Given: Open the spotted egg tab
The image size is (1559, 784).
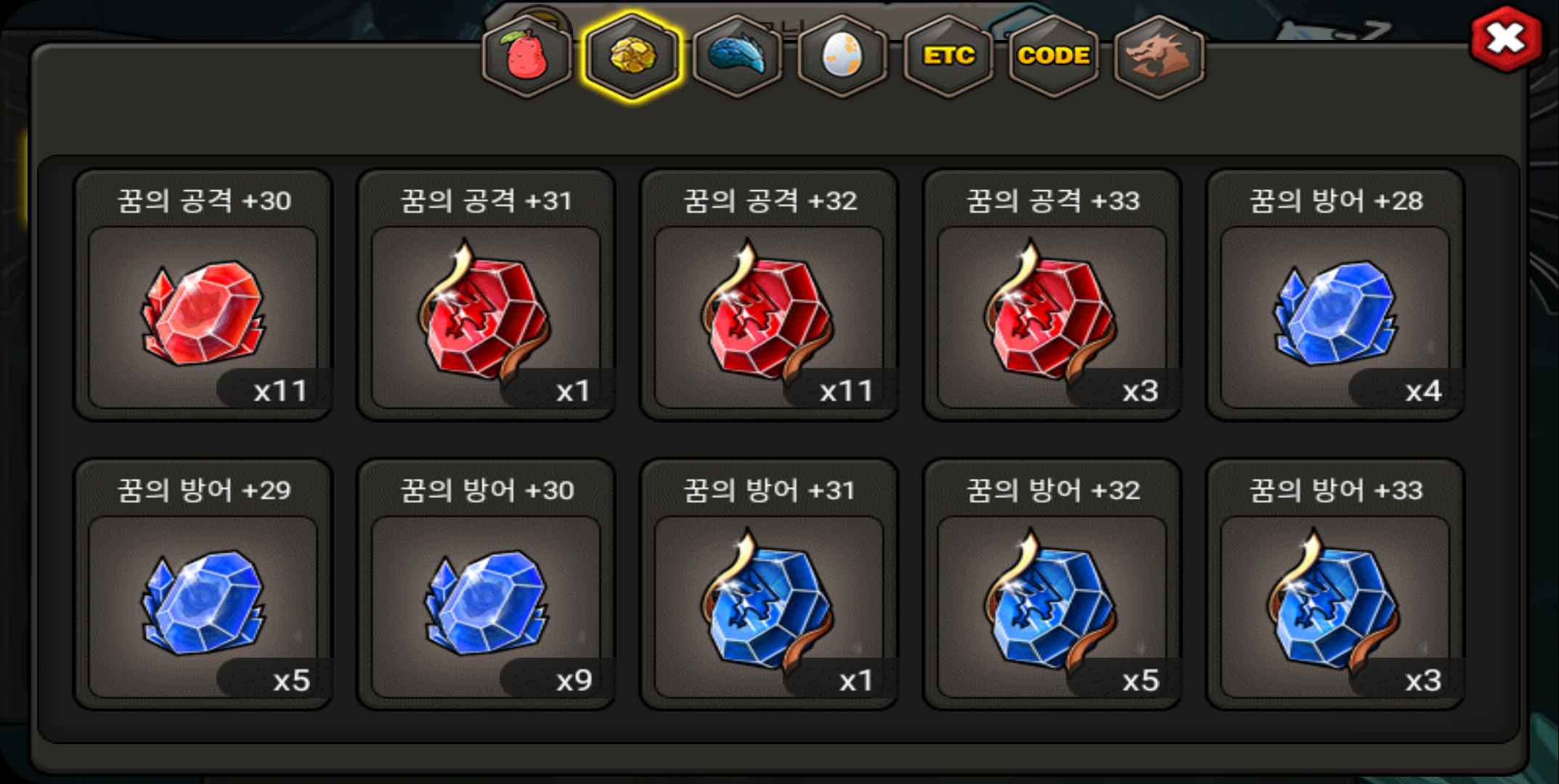Looking at the screenshot, I should click(x=843, y=57).
